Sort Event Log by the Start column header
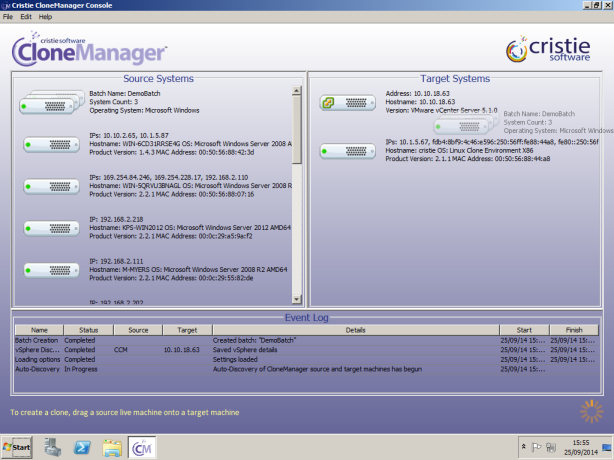Screen dimensions: 614x460 click(524, 330)
